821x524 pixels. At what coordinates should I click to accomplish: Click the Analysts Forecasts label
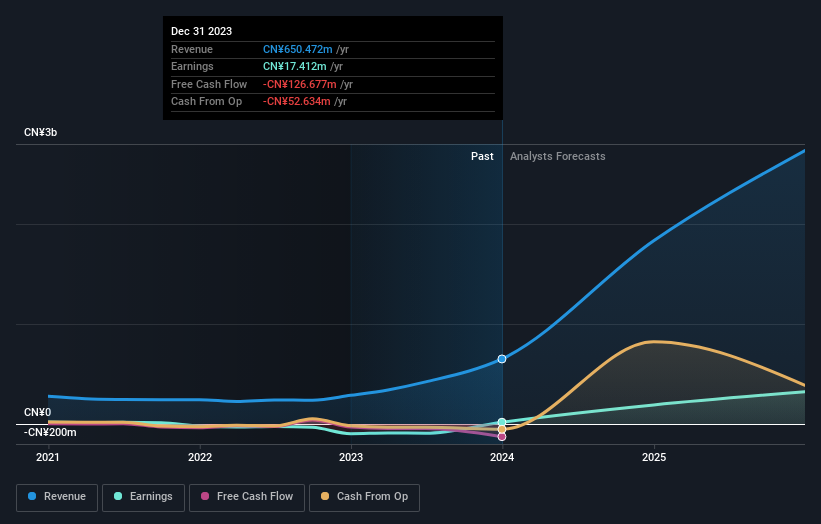pos(558,157)
